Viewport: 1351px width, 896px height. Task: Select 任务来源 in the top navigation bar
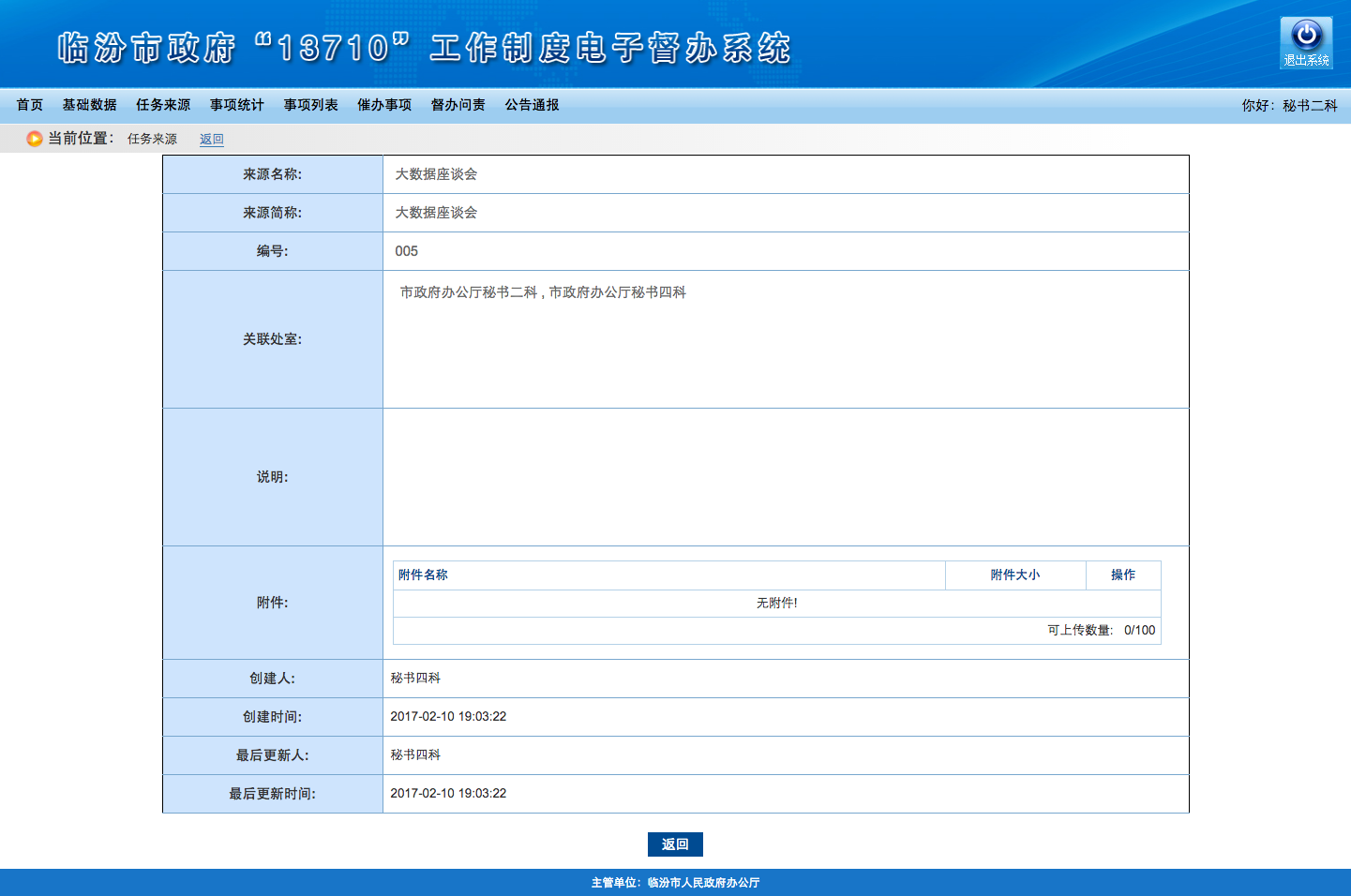163,105
